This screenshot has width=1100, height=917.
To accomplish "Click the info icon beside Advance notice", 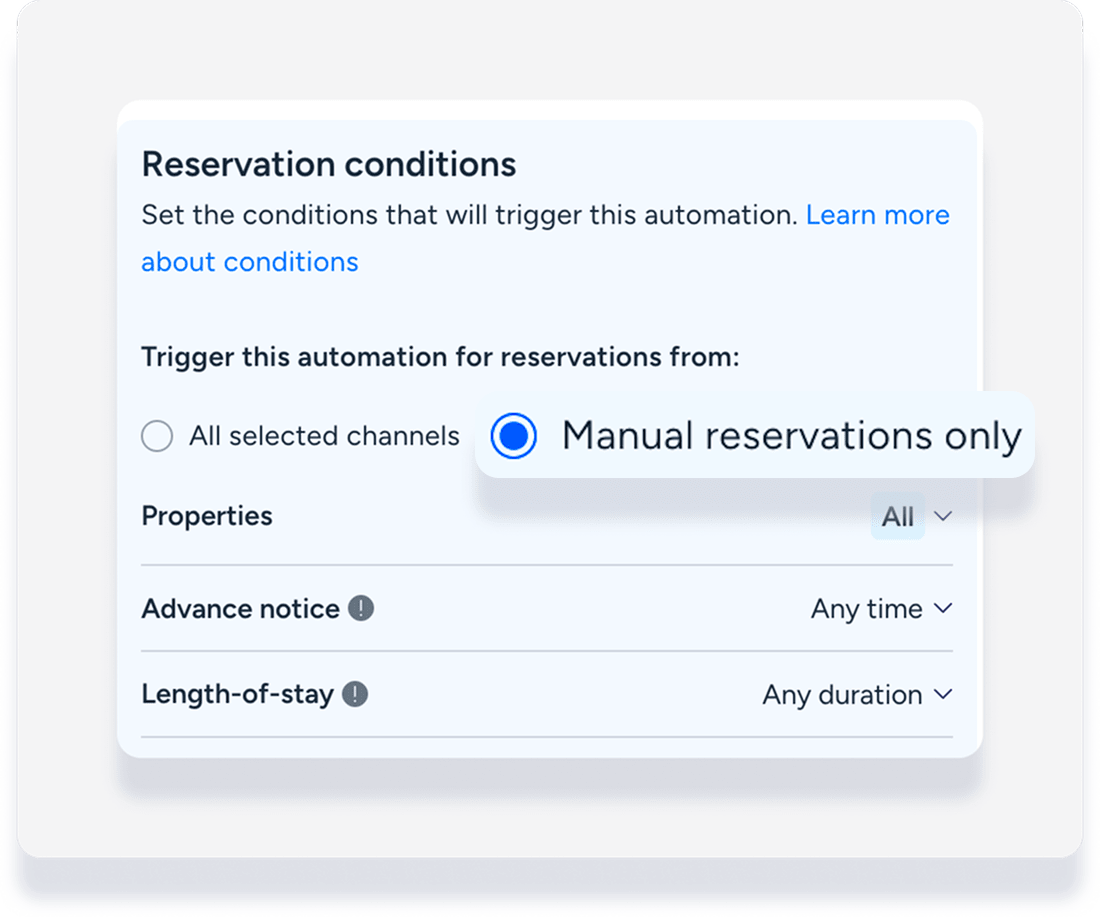I will [x=361, y=608].
